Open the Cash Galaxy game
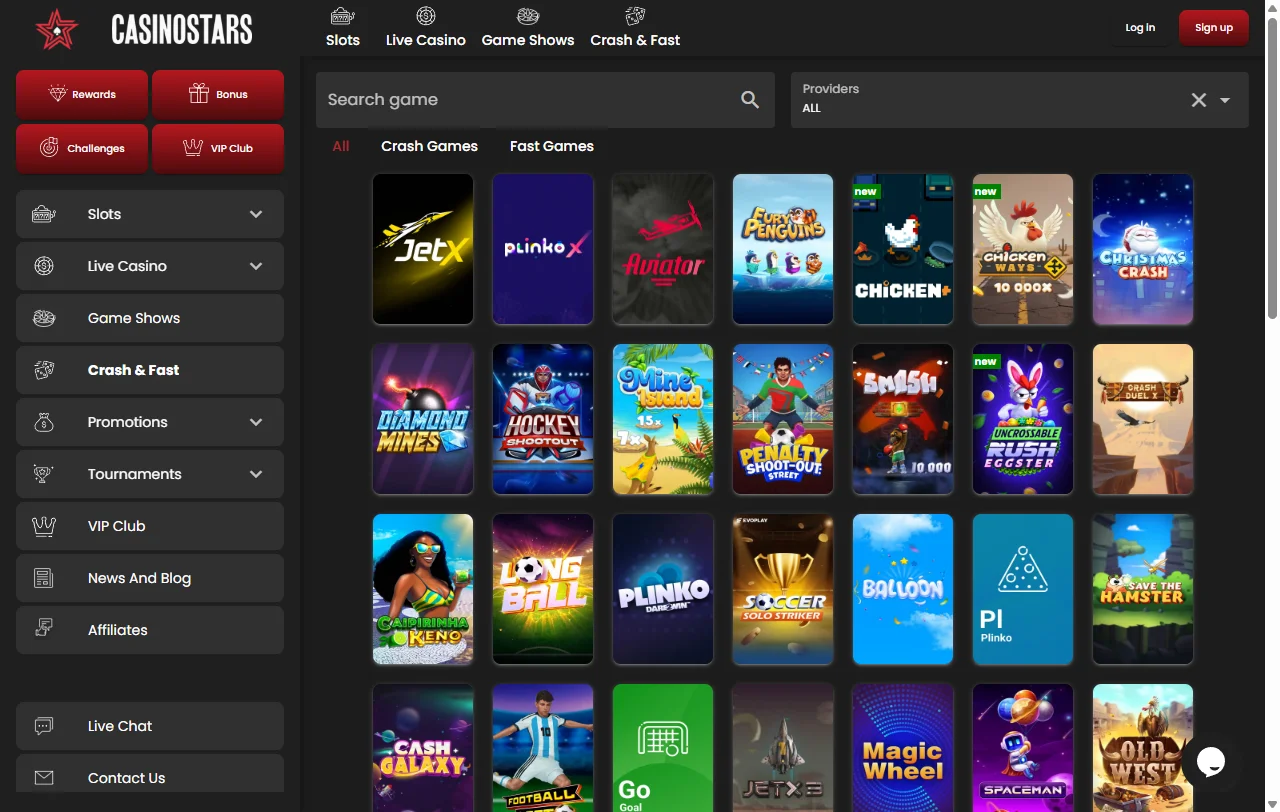This screenshot has width=1280, height=812. tap(423, 748)
